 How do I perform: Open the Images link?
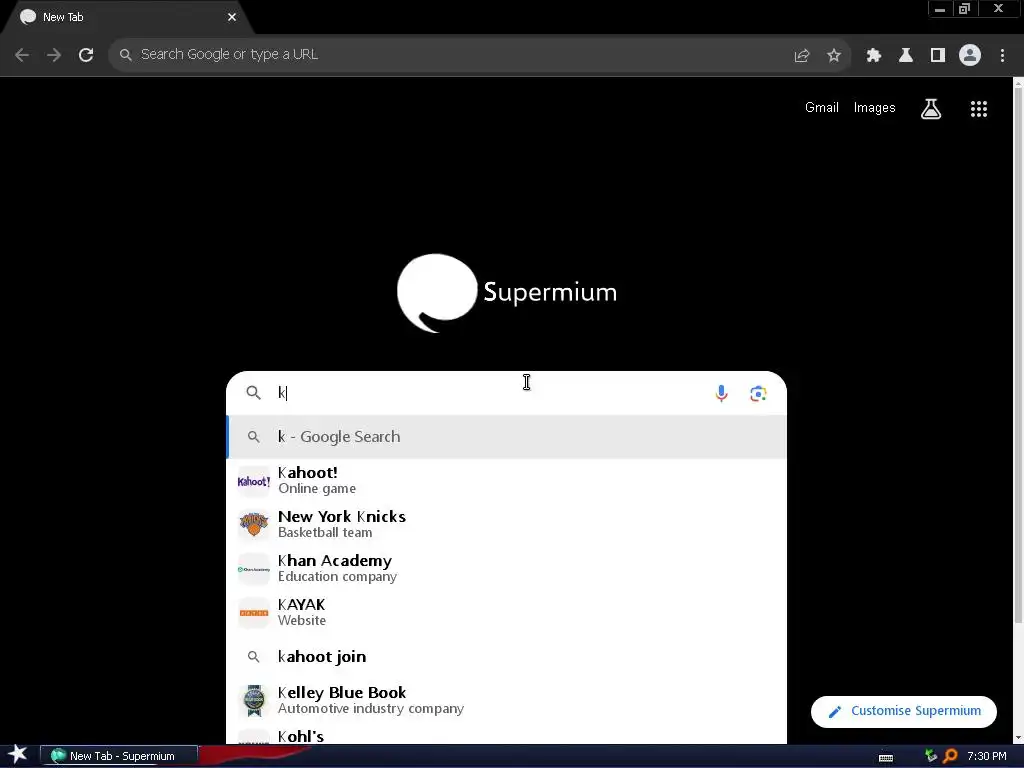click(874, 108)
